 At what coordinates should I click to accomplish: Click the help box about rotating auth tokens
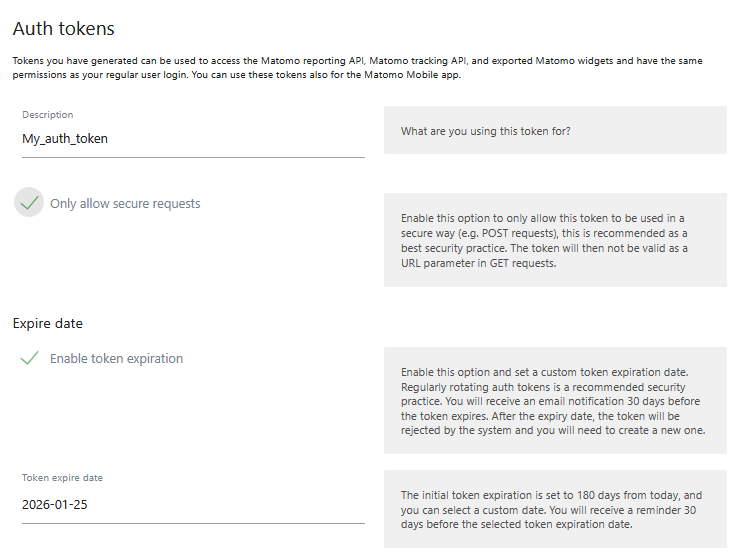click(555, 401)
